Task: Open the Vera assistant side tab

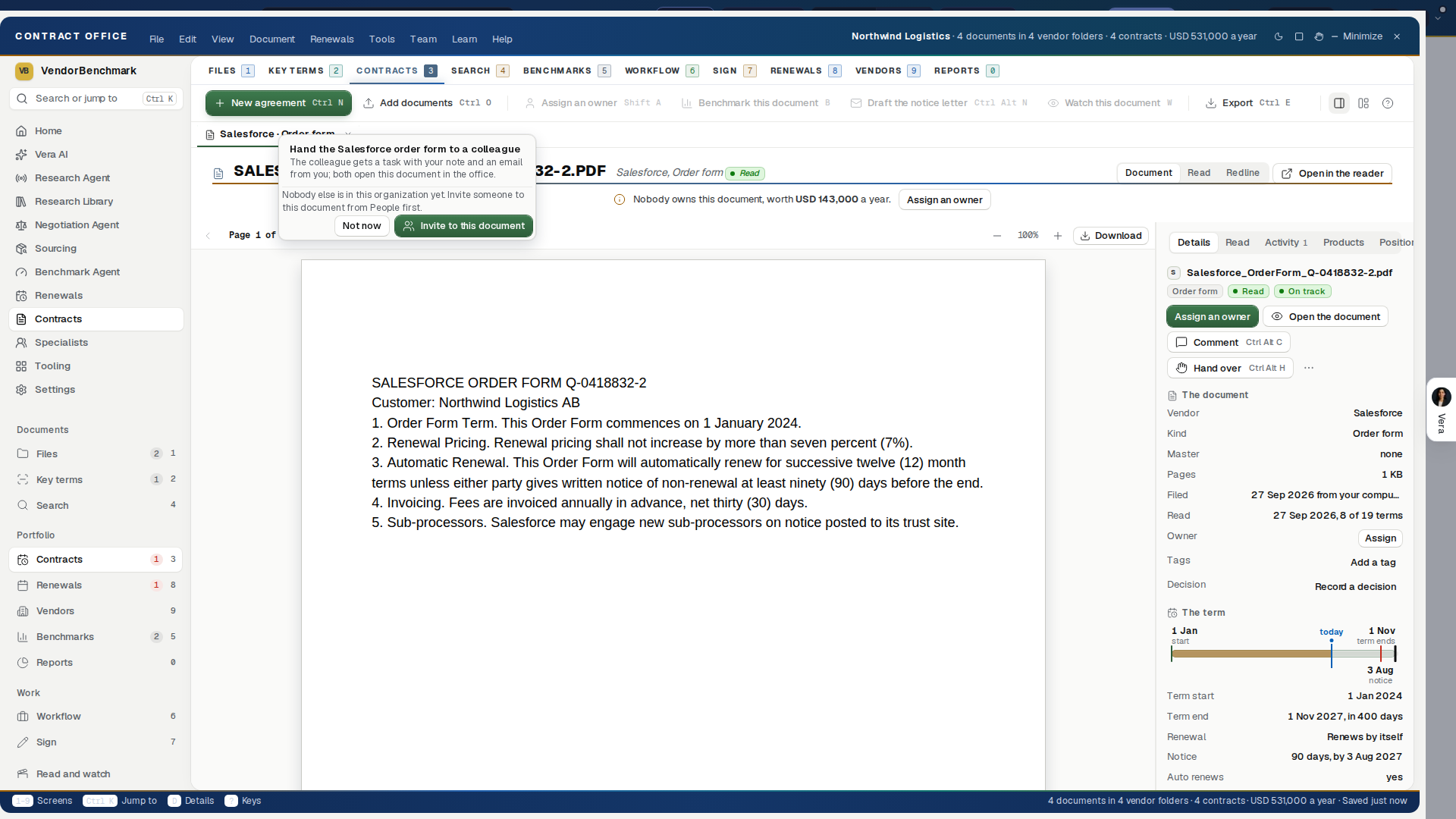Action: [1441, 409]
